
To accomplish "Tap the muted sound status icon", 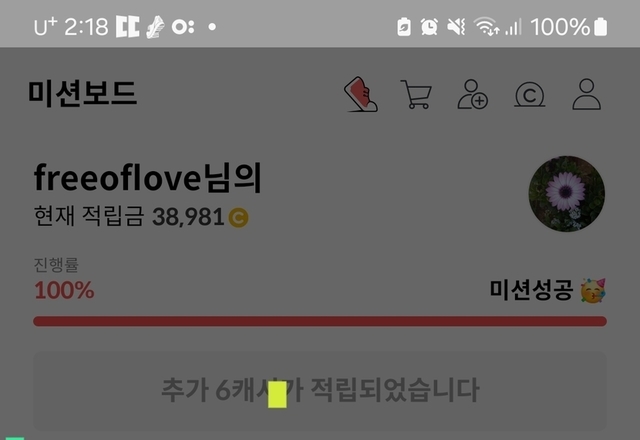I will (x=456, y=27).
